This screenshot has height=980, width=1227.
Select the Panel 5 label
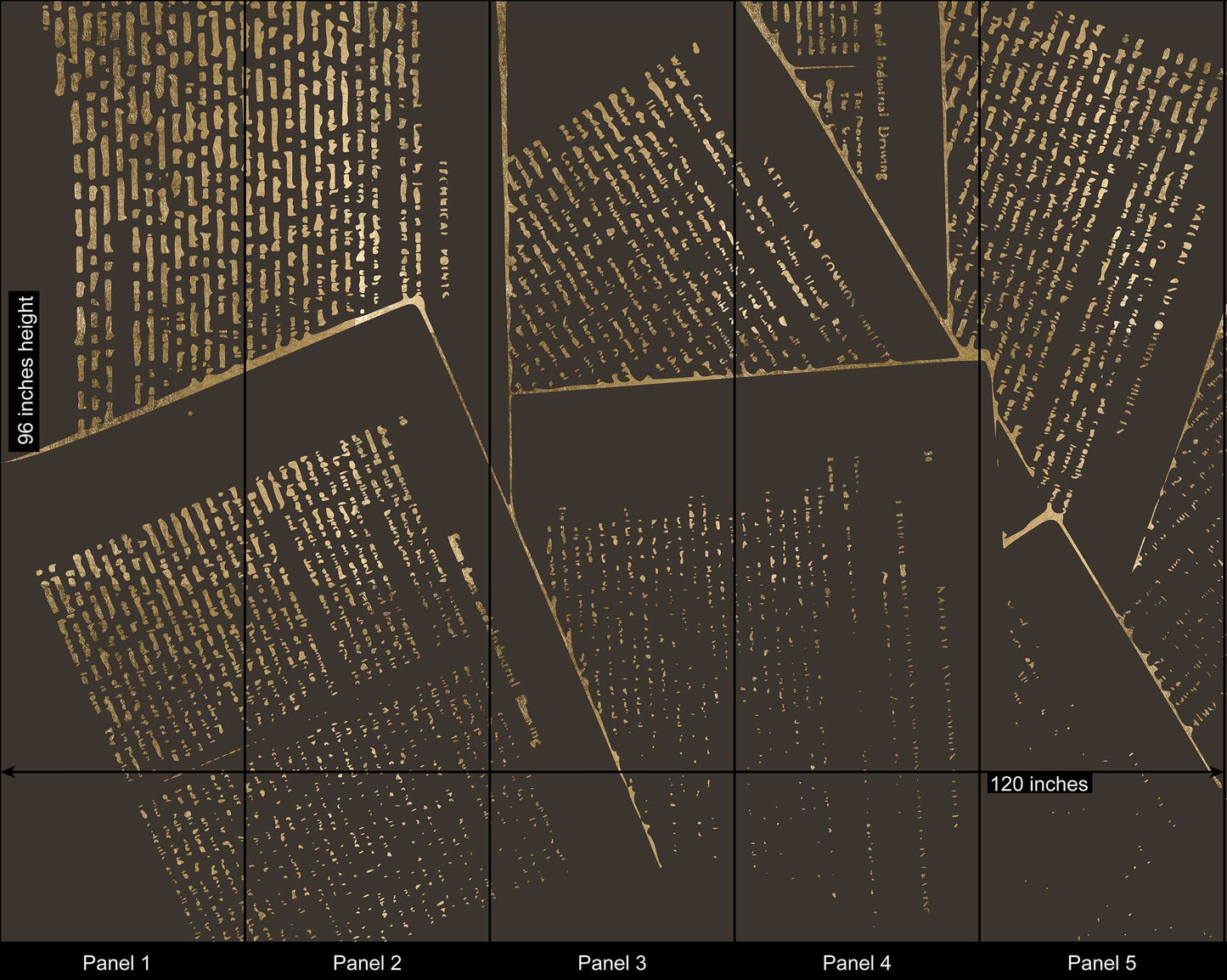1101,962
